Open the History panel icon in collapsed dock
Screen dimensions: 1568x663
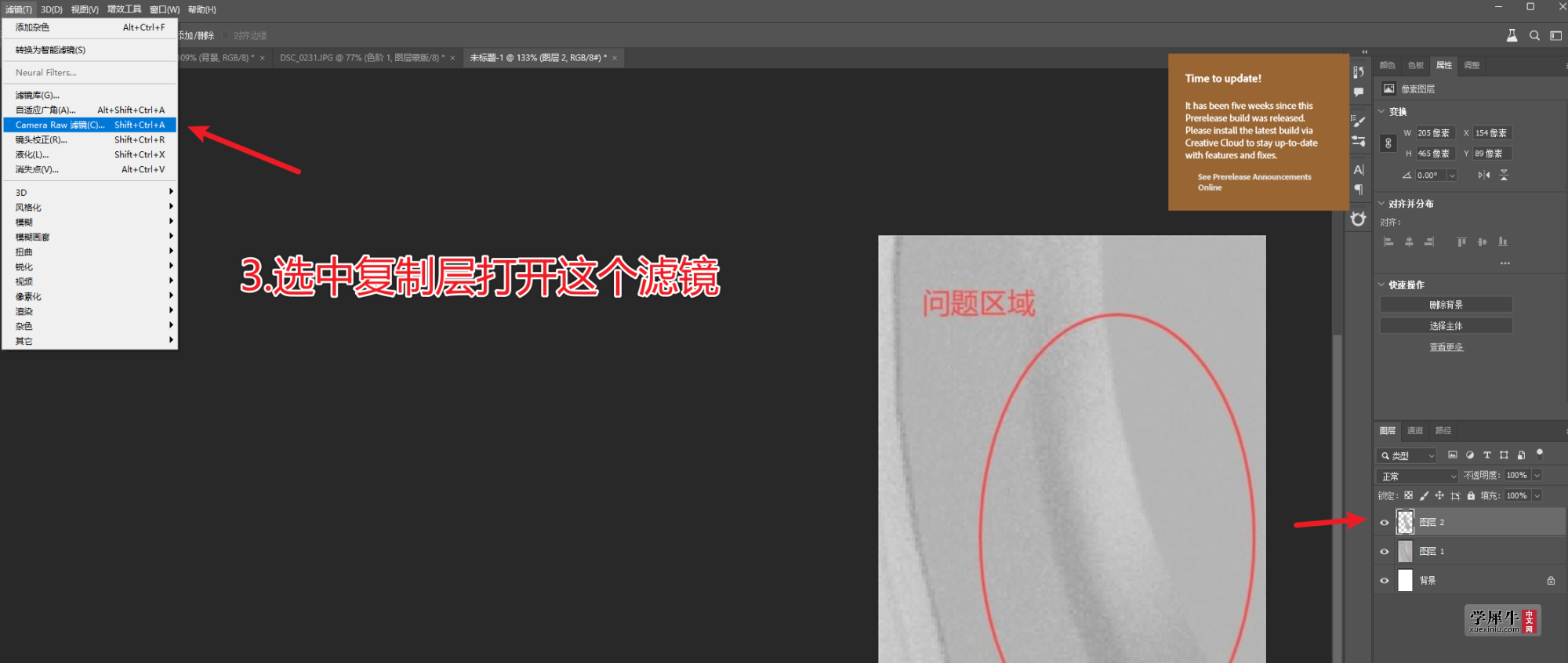click(1359, 72)
